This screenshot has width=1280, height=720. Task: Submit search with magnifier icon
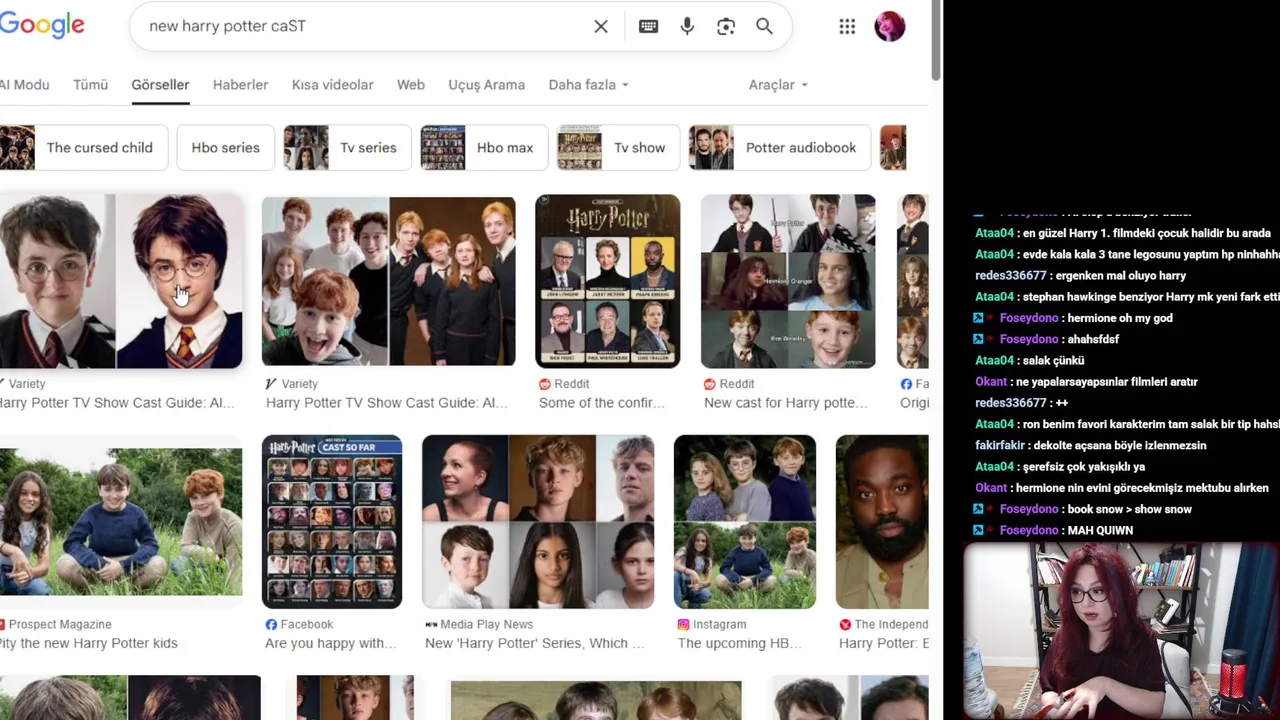point(765,27)
